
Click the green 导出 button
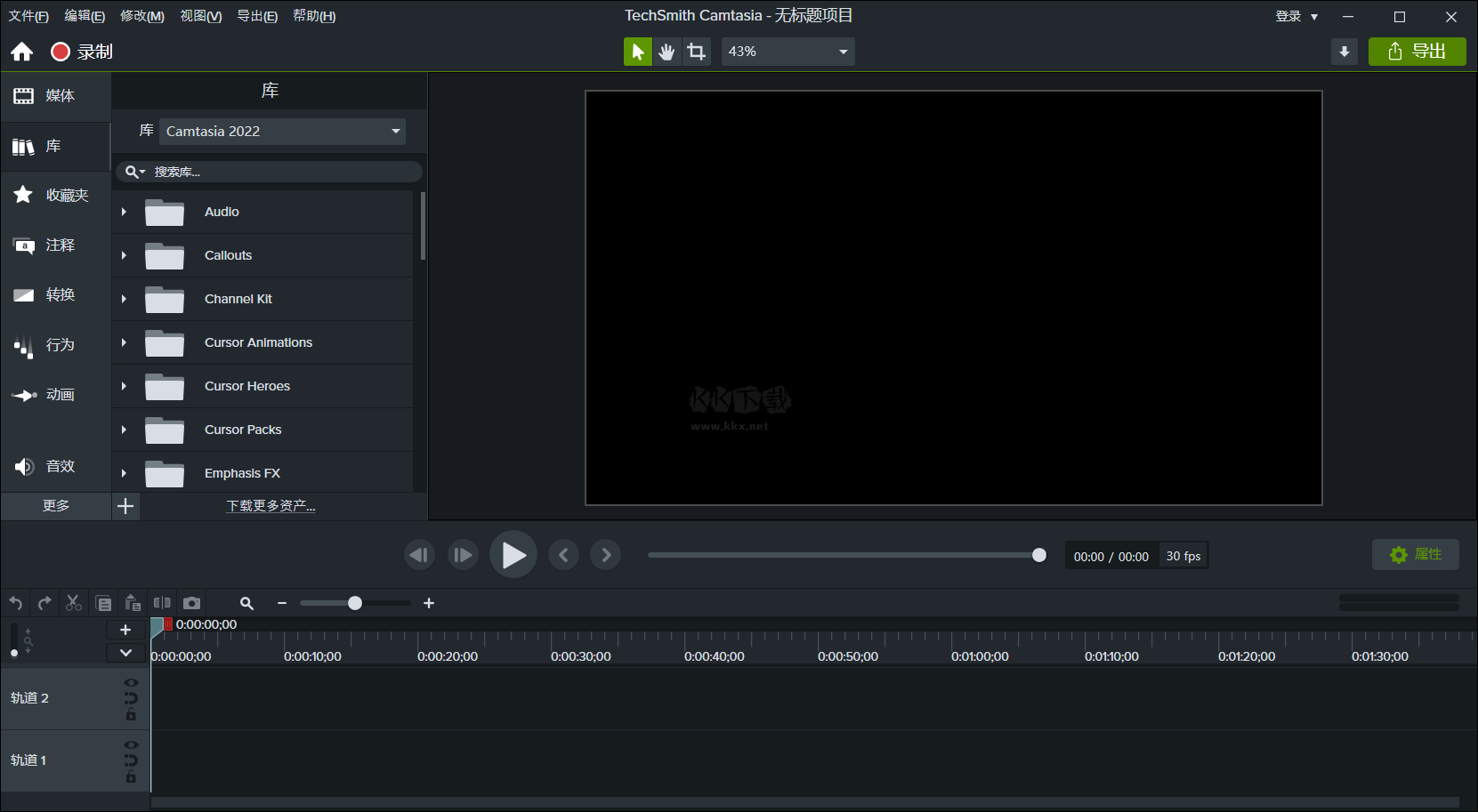click(x=1417, y=51)
